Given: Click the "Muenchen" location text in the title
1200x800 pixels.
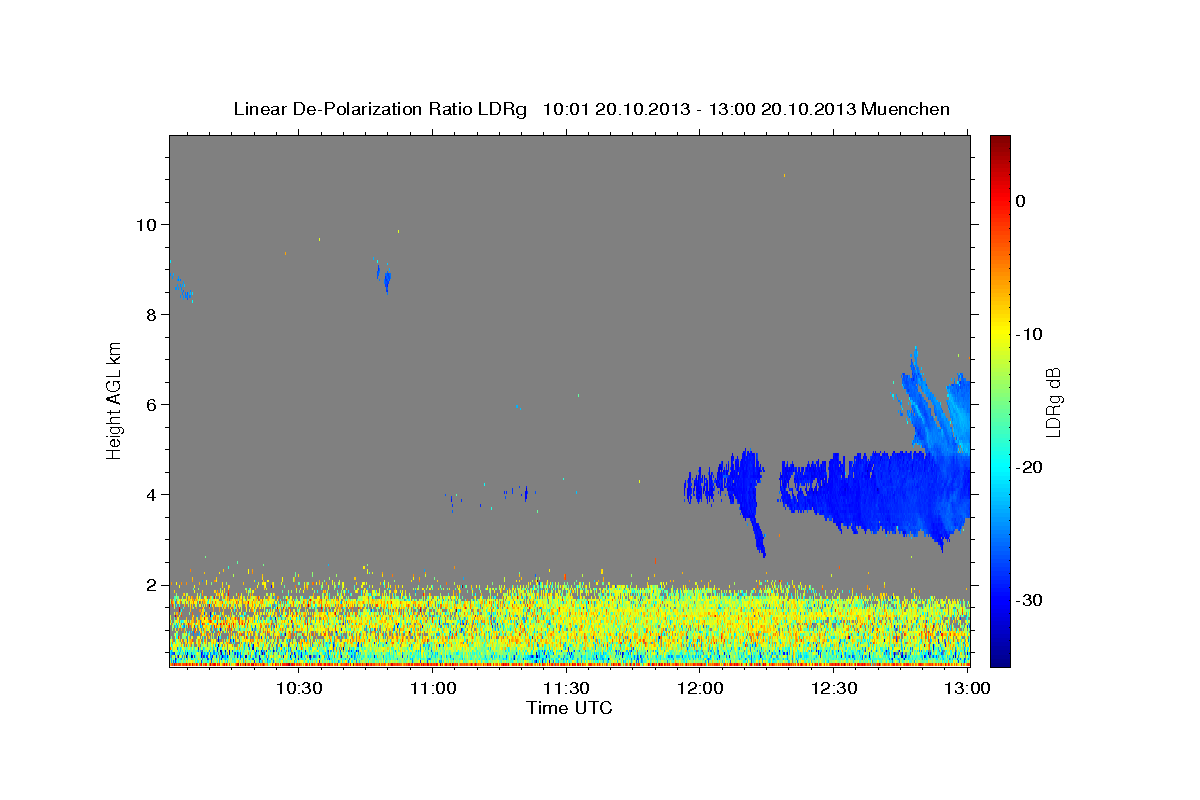Looking at the screenshot, I should 907,109.
